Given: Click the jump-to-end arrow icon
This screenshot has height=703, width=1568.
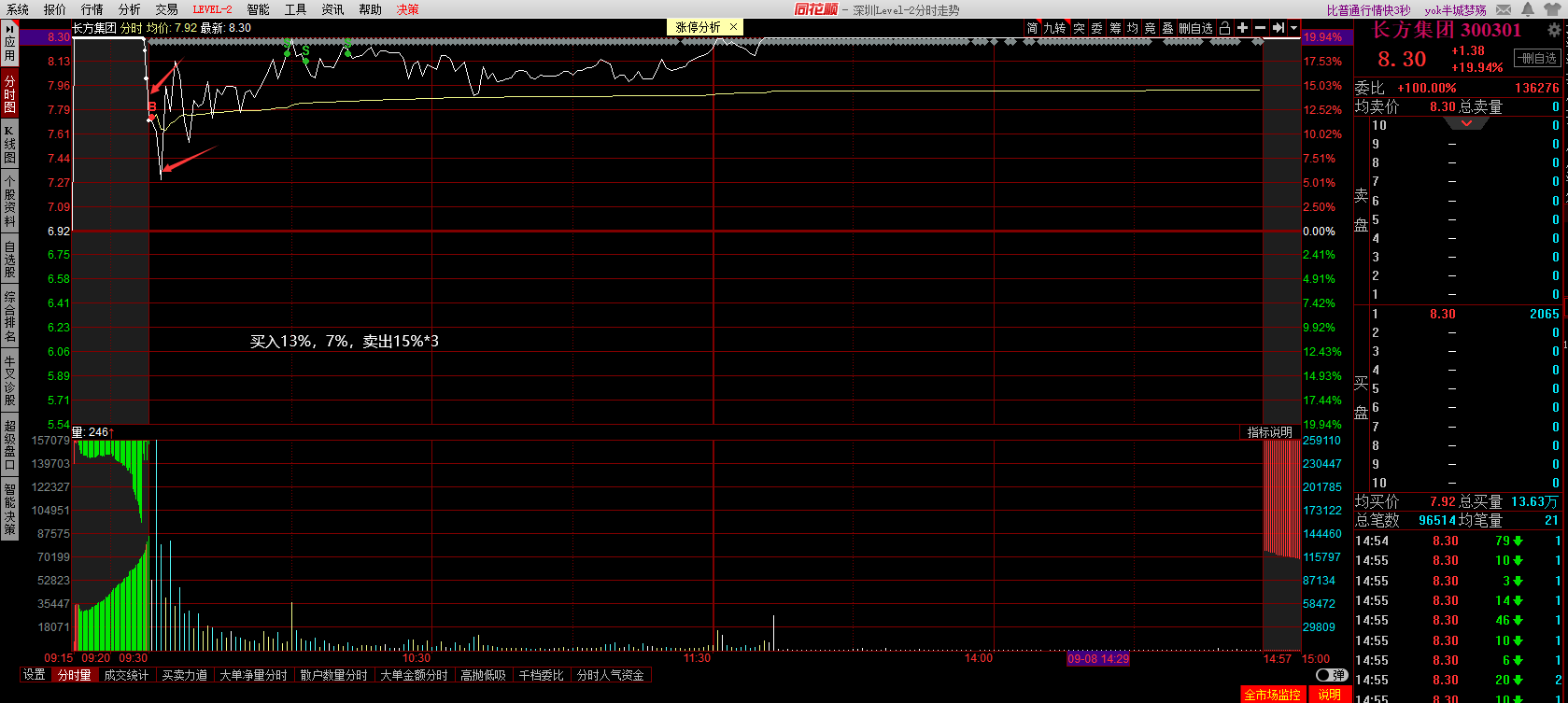Looking at the screenshot, I should [x=1278, y=28].
